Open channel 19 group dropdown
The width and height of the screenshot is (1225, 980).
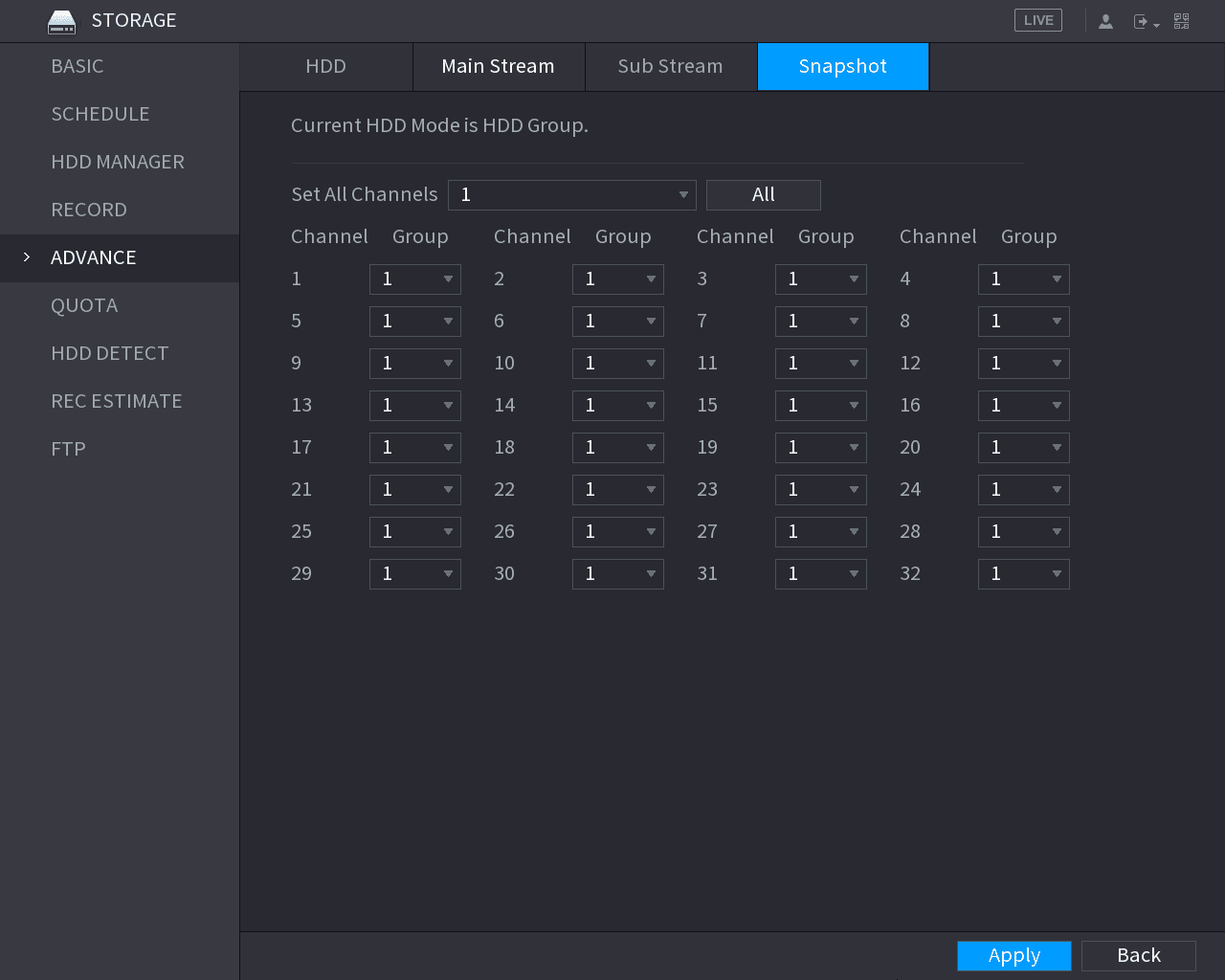821,447
